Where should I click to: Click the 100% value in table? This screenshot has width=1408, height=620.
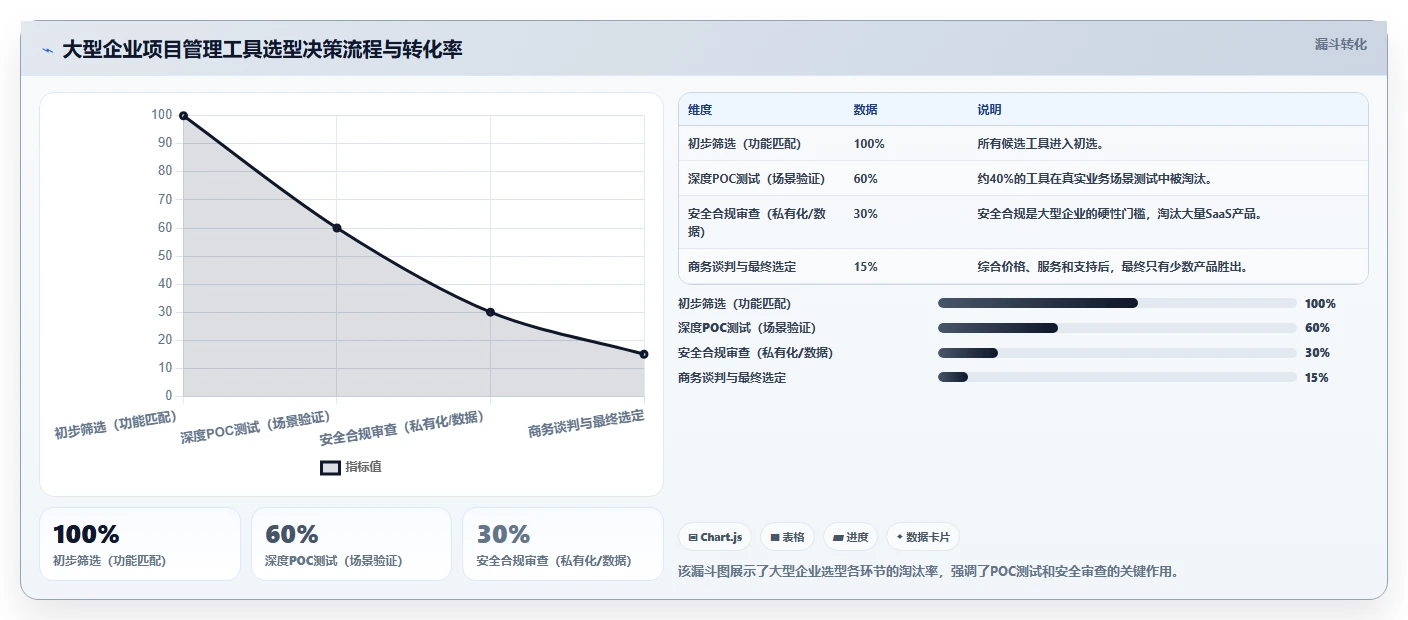pos(869,144)
